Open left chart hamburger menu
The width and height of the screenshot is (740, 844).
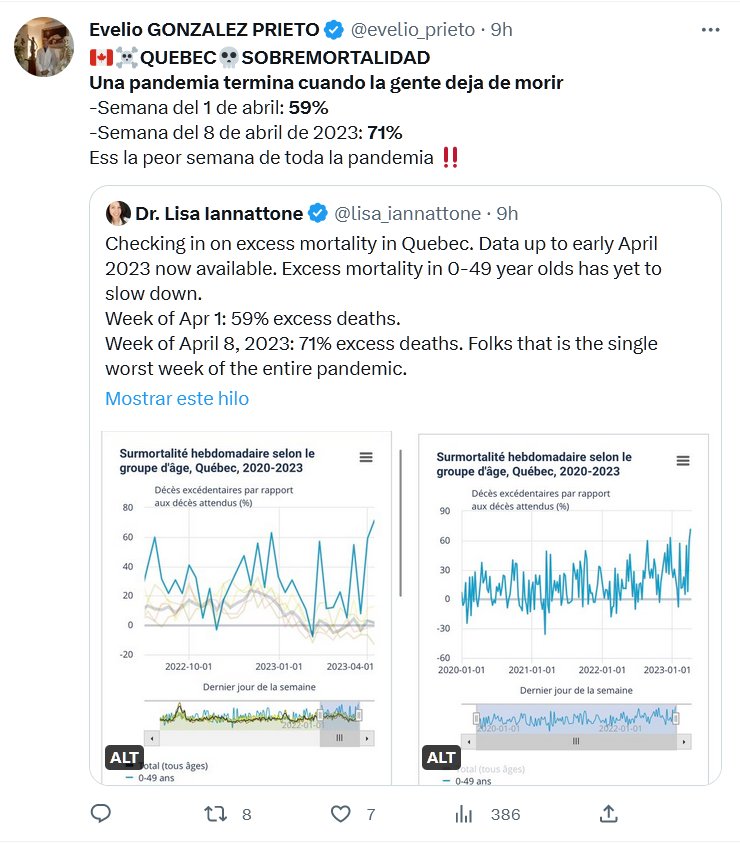(x=366, y=457)
